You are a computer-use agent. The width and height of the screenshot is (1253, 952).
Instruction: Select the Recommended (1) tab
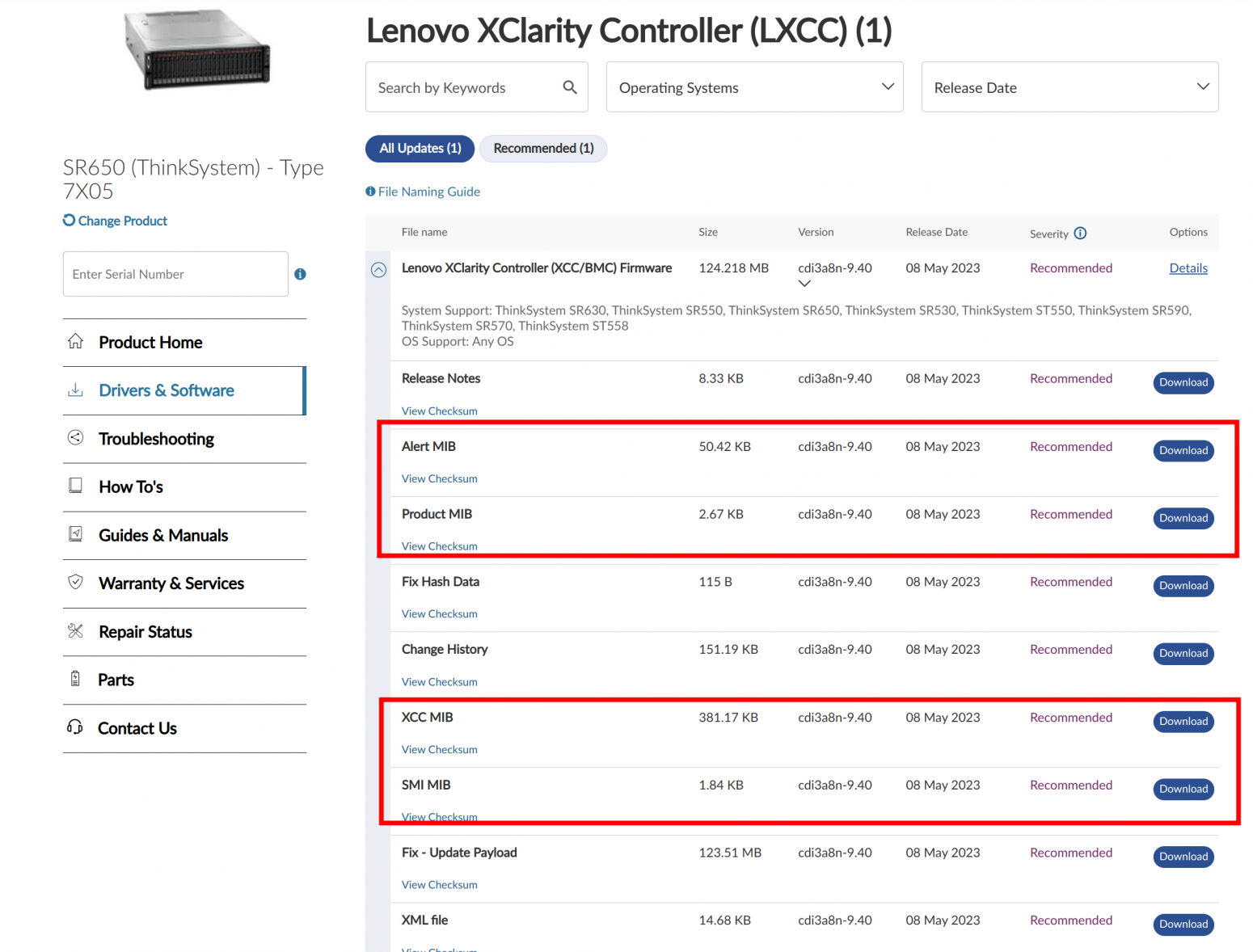pyautogui.click(x=543, y=149)
